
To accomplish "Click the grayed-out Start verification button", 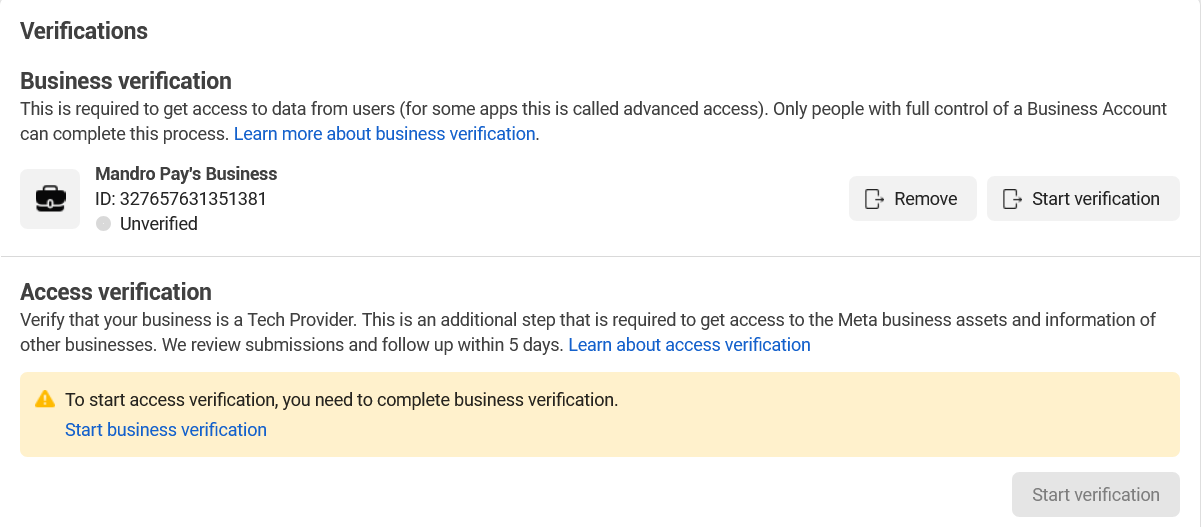I will tap(1096, 495).
